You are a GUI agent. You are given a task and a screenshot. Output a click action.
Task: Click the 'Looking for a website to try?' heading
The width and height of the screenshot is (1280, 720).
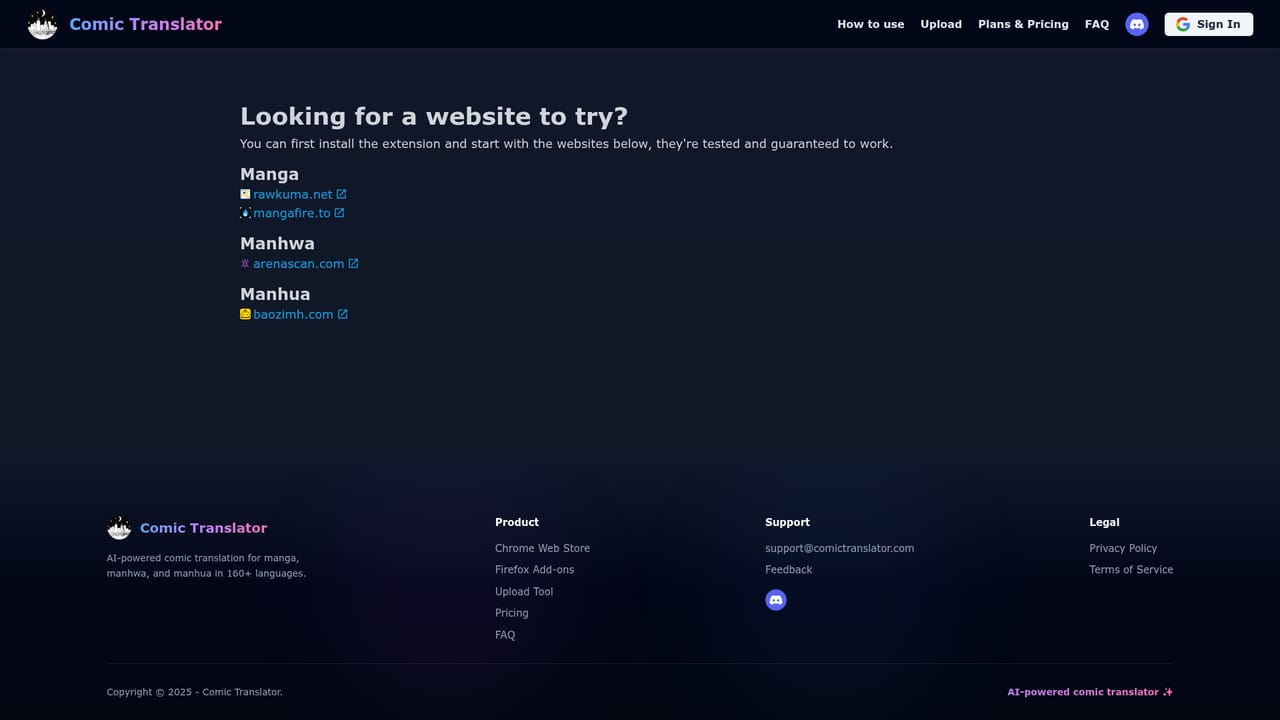pos(434,116)
